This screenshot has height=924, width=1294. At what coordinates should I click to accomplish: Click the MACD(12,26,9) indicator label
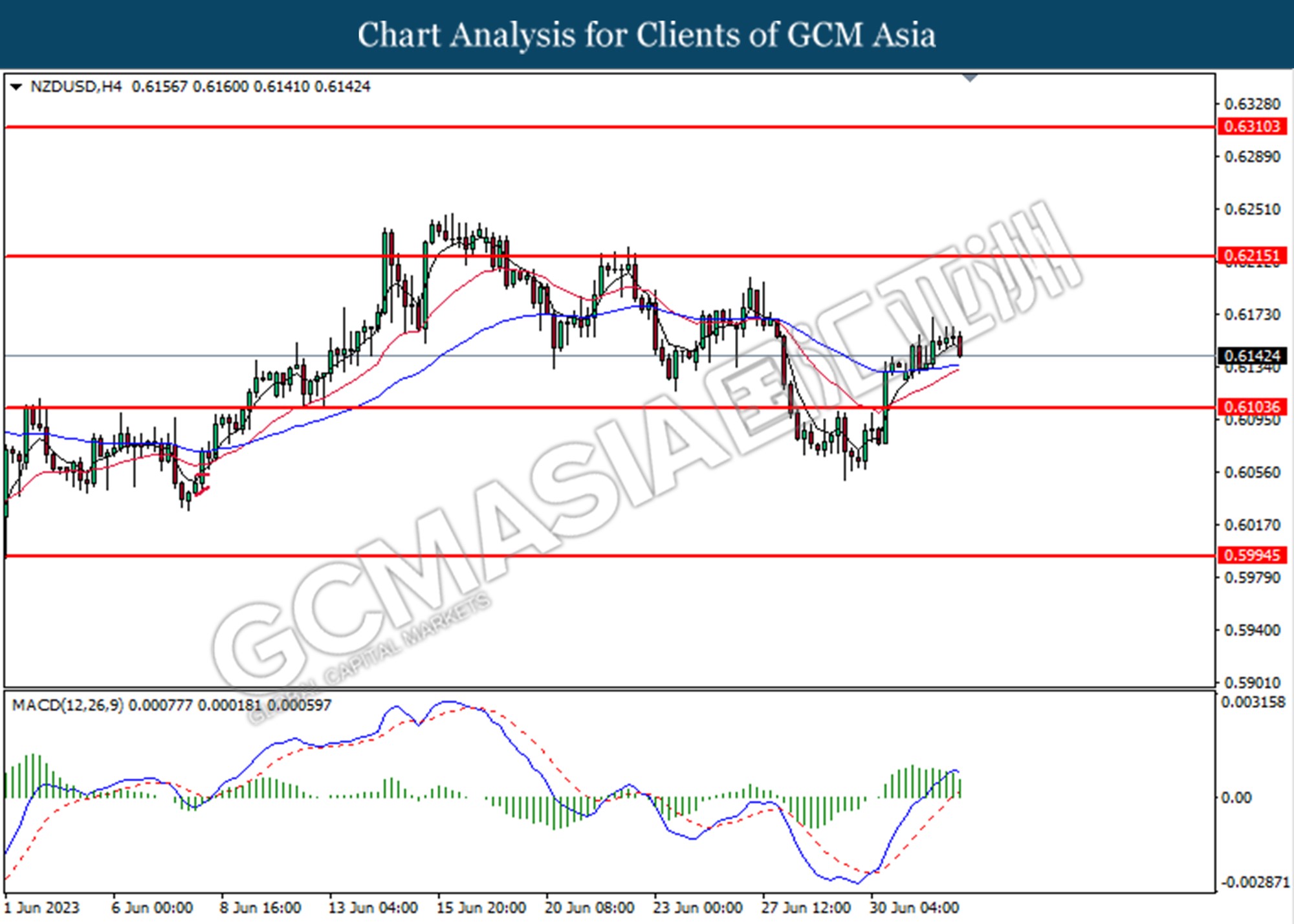point(68,705)
